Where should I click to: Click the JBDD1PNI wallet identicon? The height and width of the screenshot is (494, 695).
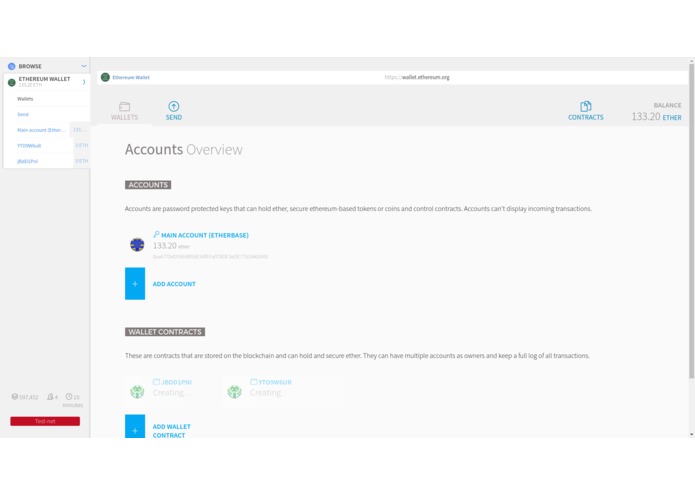pyautogui.click(x=137, y=392)
